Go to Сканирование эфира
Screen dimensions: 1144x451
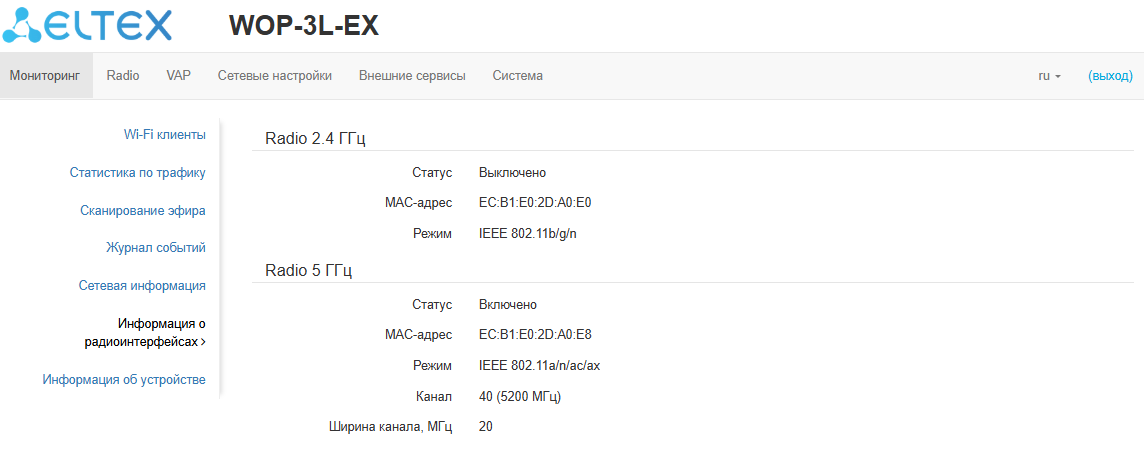(143, 210)
